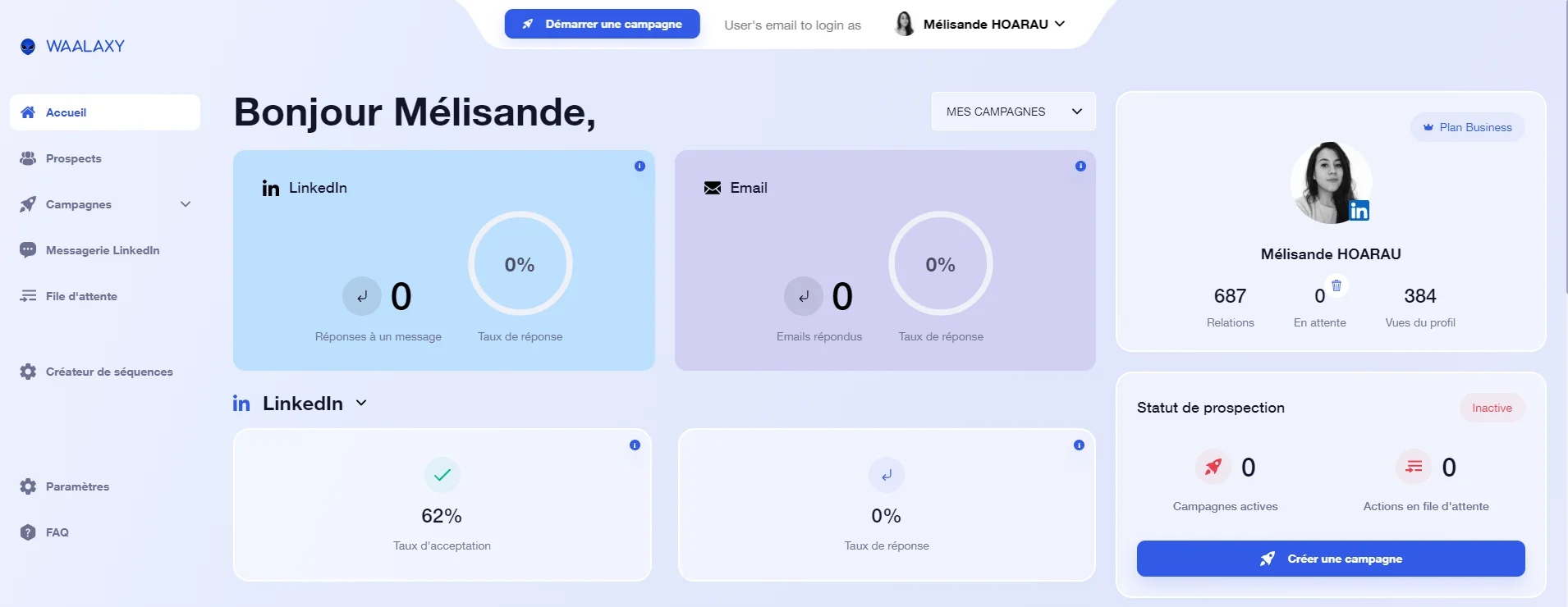Click the Créateur de séquences gear icon
The width and height of the screenshot is (1568, 607).
coord(28,372)
